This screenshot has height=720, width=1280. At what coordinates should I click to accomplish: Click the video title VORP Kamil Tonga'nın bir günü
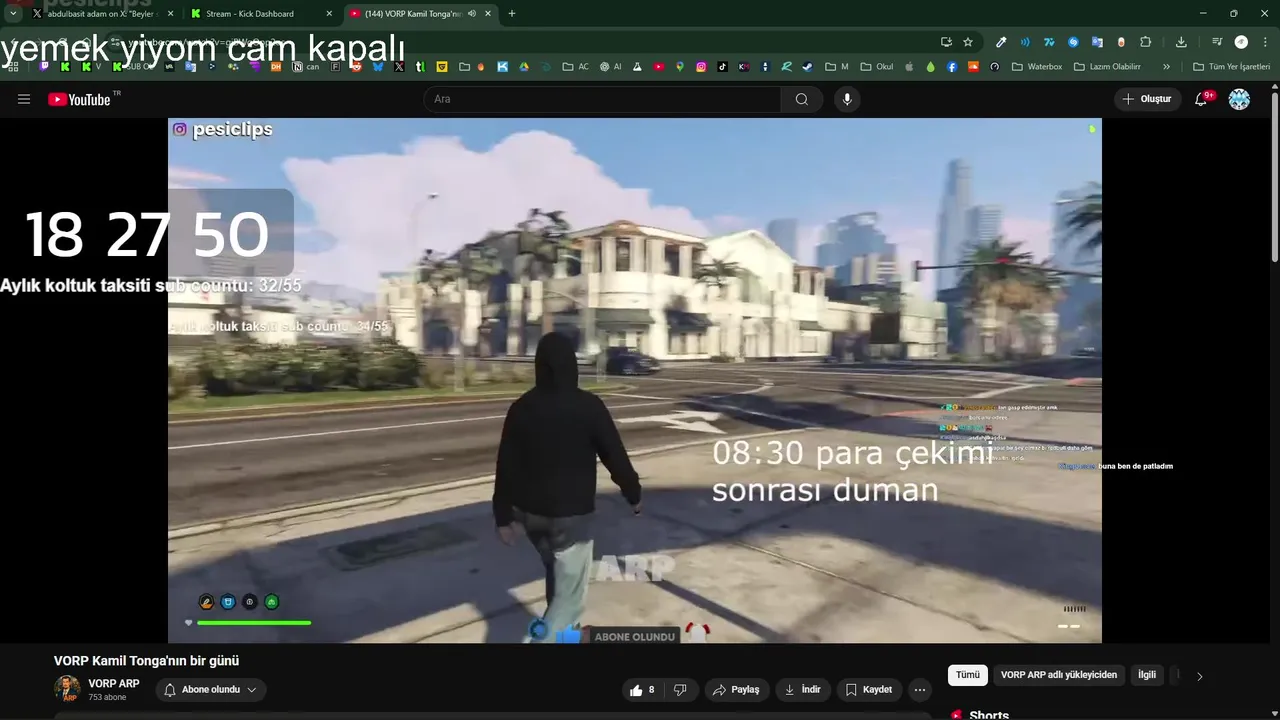coord(146,661)
